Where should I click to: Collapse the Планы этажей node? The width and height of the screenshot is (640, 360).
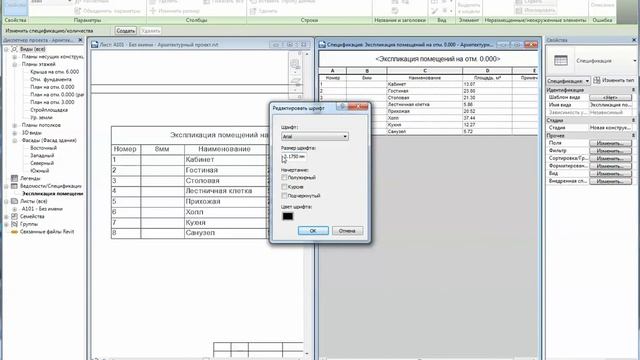(14, 64)
